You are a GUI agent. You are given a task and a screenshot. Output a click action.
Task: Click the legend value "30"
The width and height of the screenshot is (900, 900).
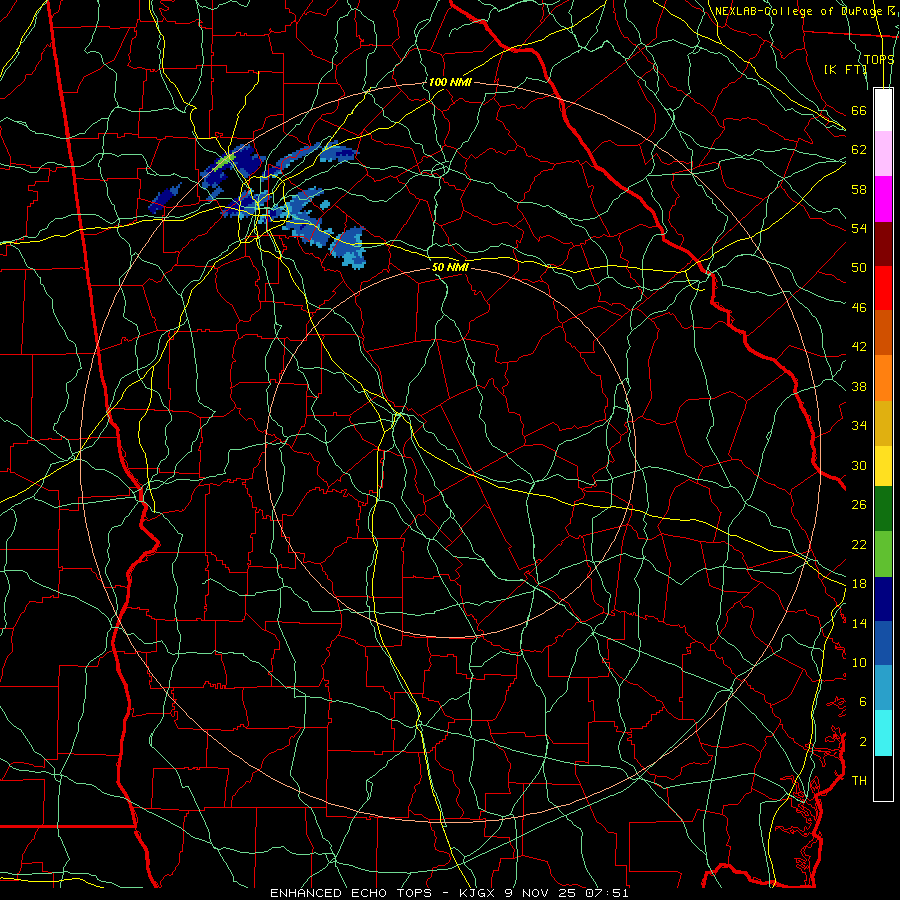click(x=859, y=465)
